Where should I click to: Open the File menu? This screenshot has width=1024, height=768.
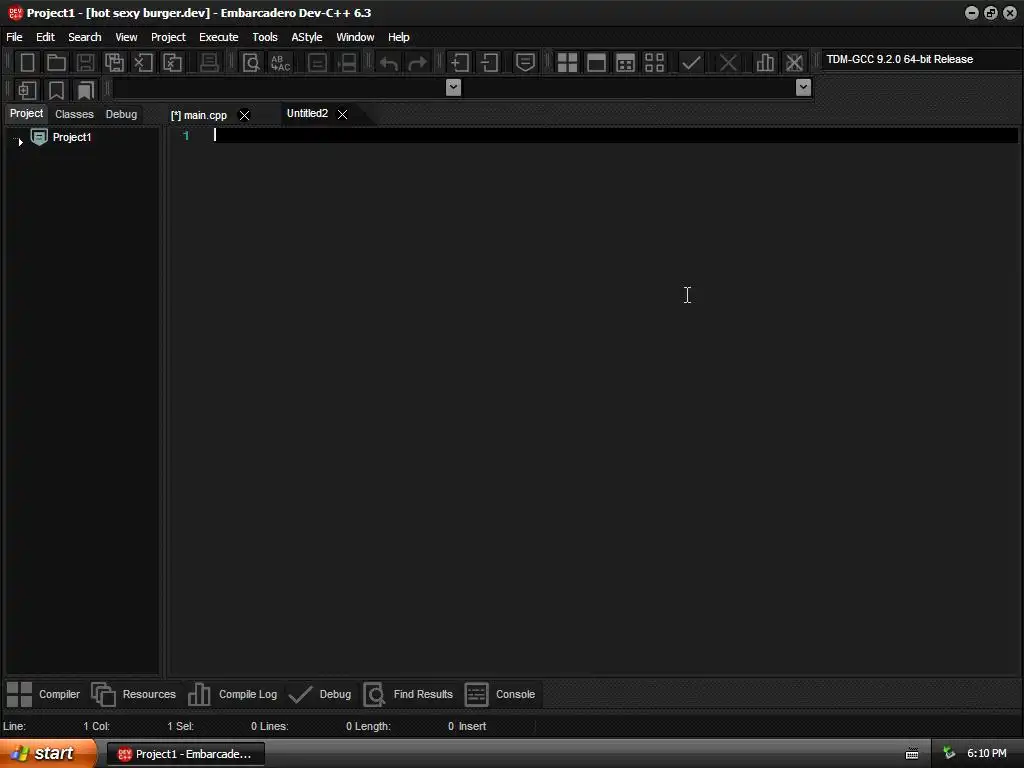pos(14,37)
